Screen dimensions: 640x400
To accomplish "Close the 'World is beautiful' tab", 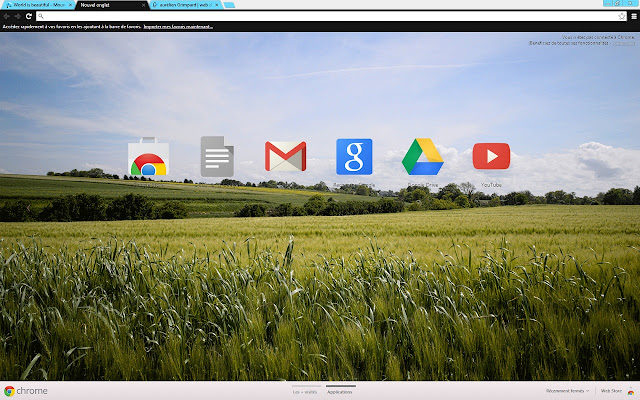I will pos(71,5).
